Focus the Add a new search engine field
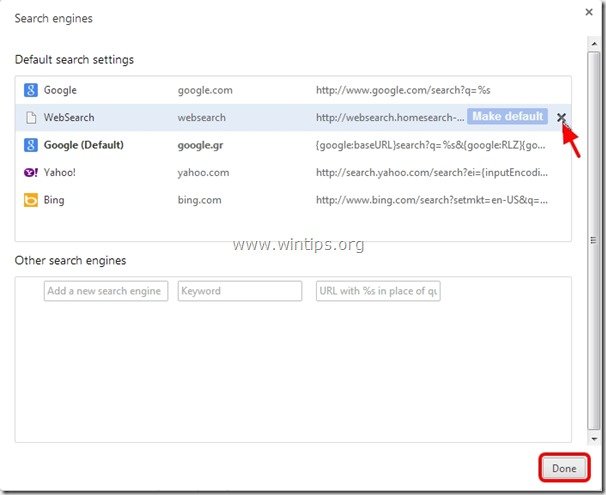The width and height of the screenshot is (606, 495). 106,291
